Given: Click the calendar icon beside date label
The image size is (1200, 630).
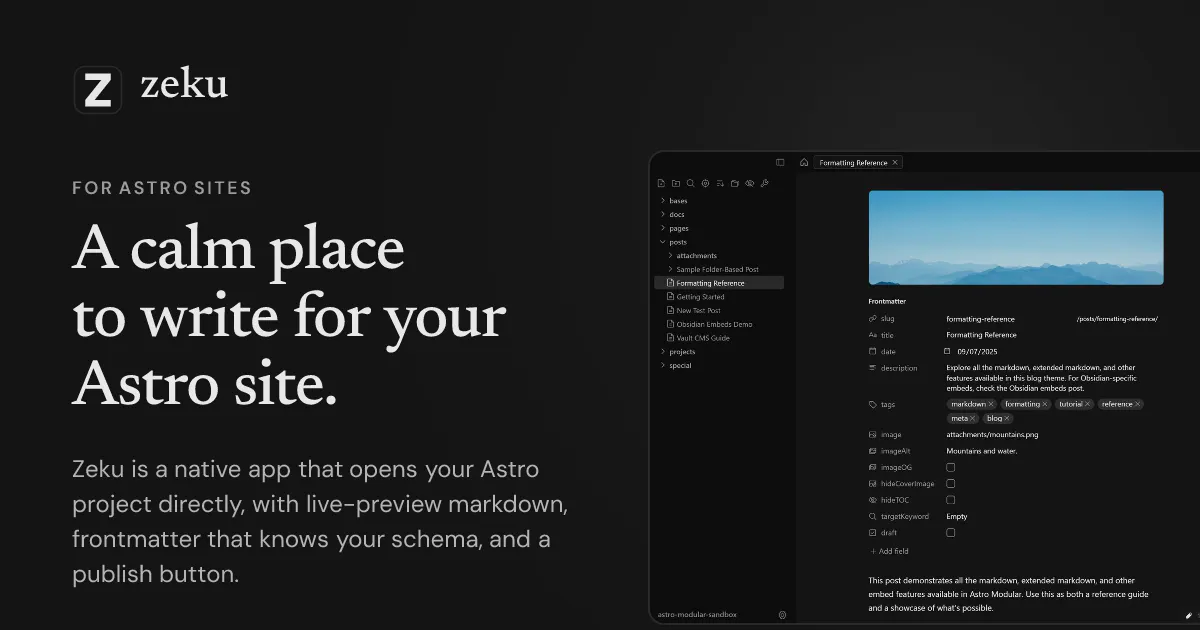Looking at the screenshot, I should pyautogui.click(x=873, y=352).
